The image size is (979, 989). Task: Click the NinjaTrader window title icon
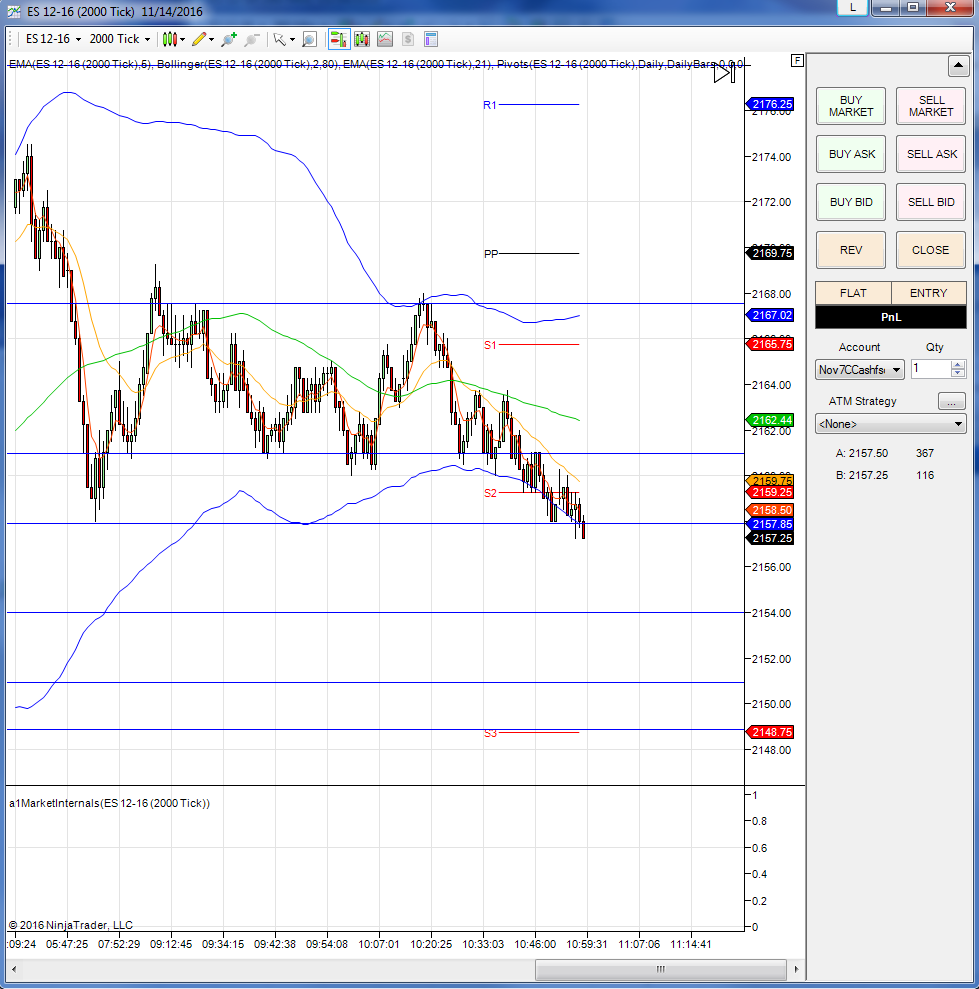click(14, 11)
